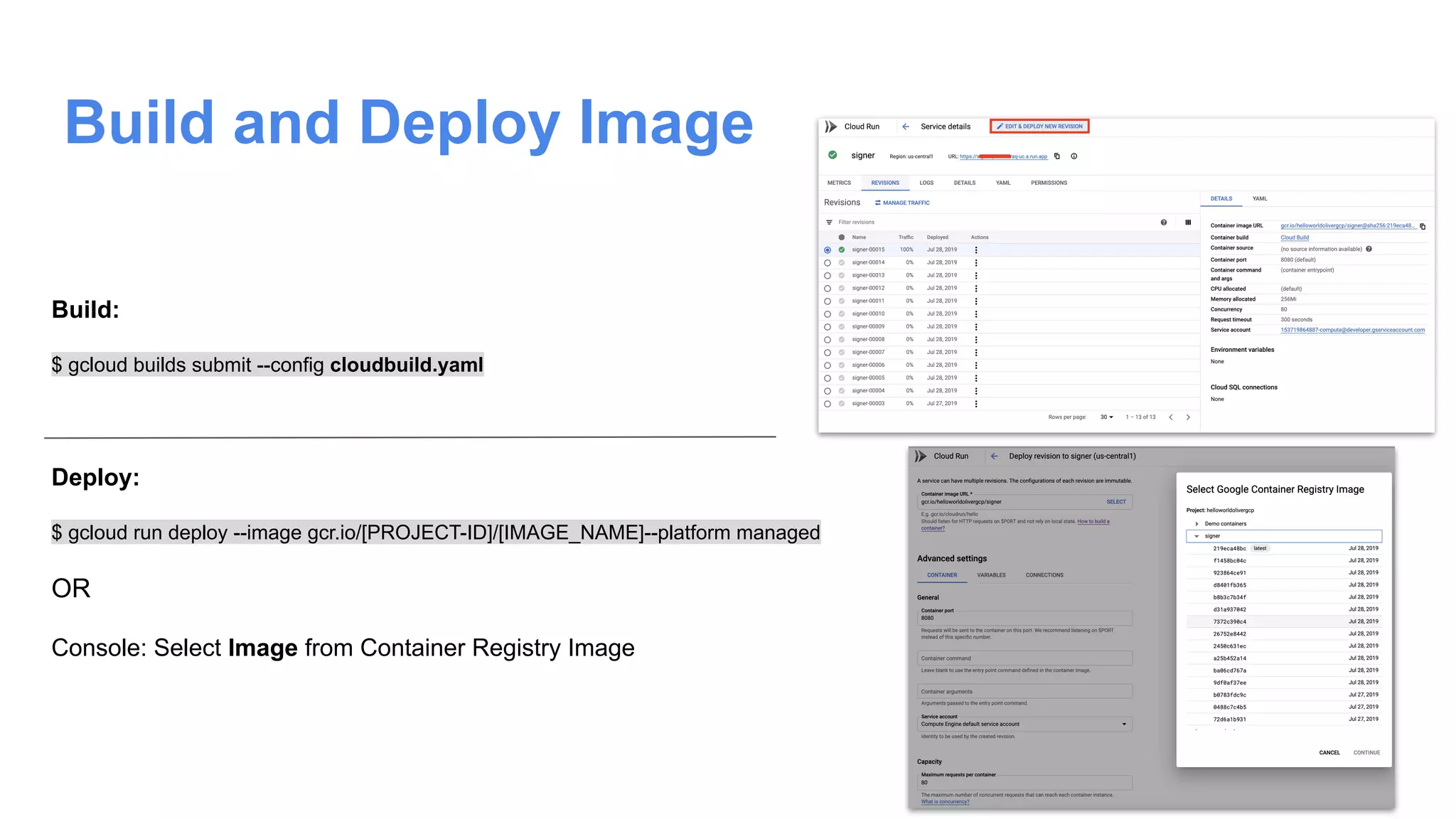Open the Service account dropdown
1456x819 pixels.
[x=1123, y=724]
